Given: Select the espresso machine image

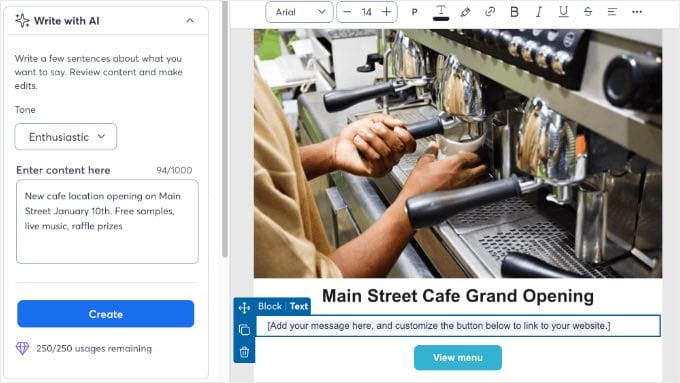Looking at the screenshot, I should (x=458, y=154).
